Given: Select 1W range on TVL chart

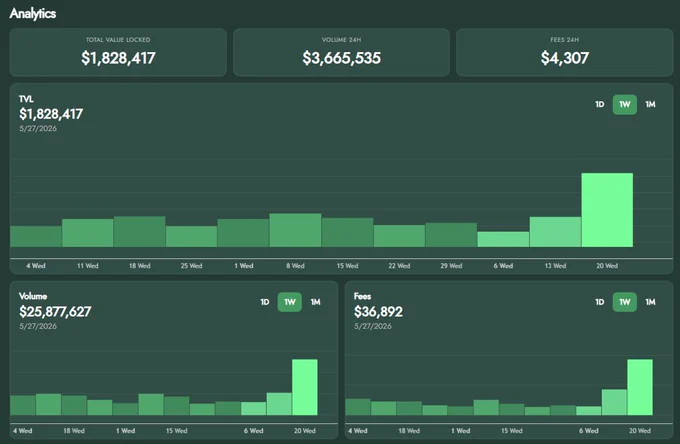Looking at the screenshot, I should pos(624,104).
